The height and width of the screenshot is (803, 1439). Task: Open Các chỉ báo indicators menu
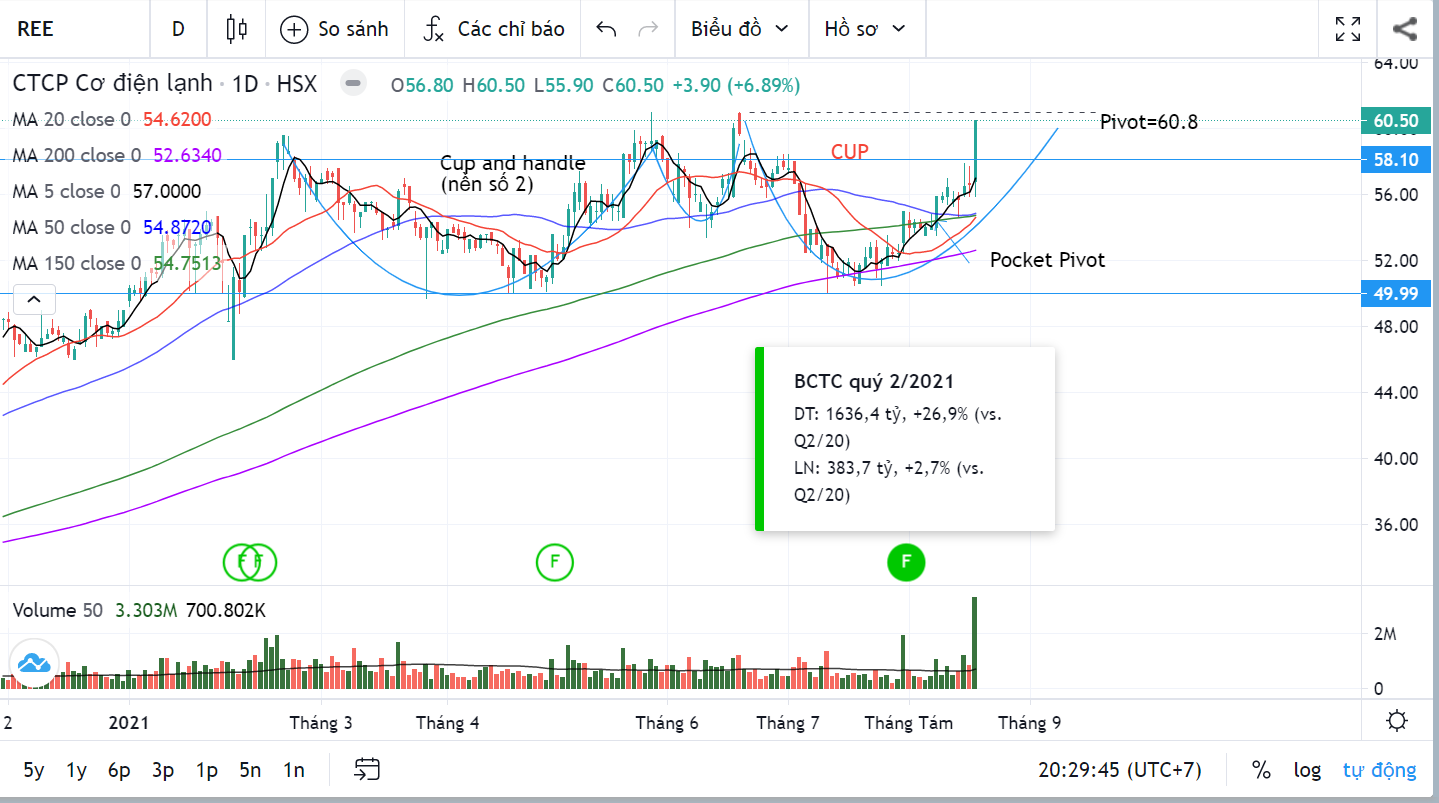point(494,29)
